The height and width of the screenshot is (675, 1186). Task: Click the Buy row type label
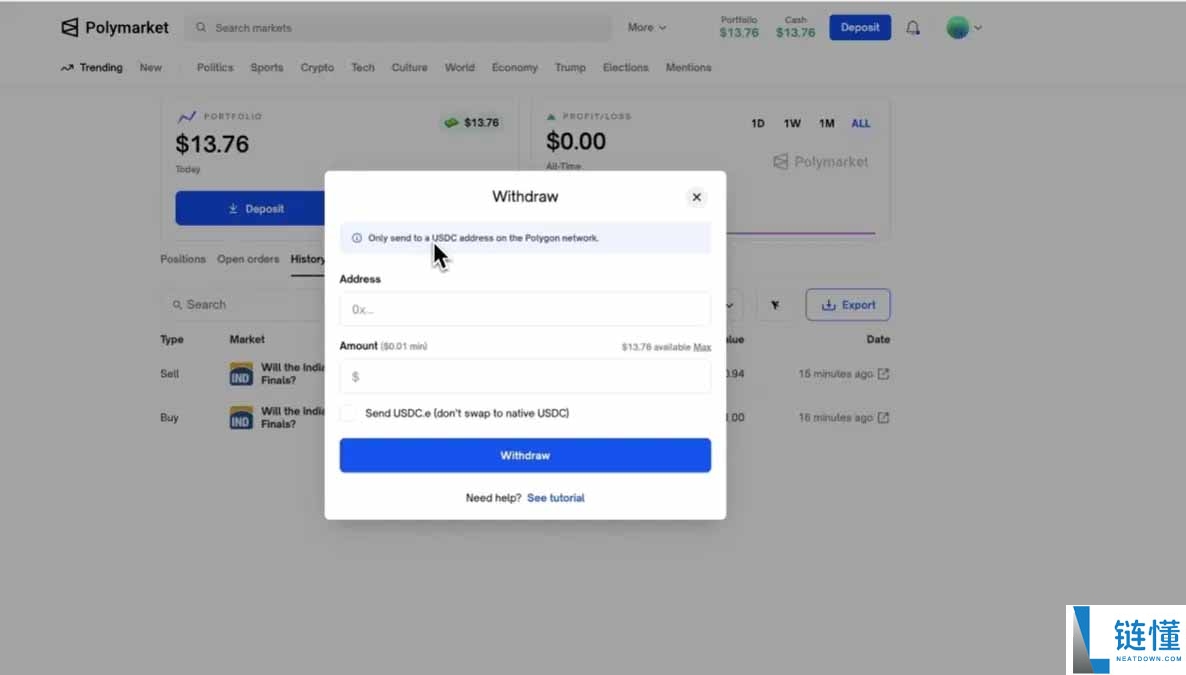[169, 418]
